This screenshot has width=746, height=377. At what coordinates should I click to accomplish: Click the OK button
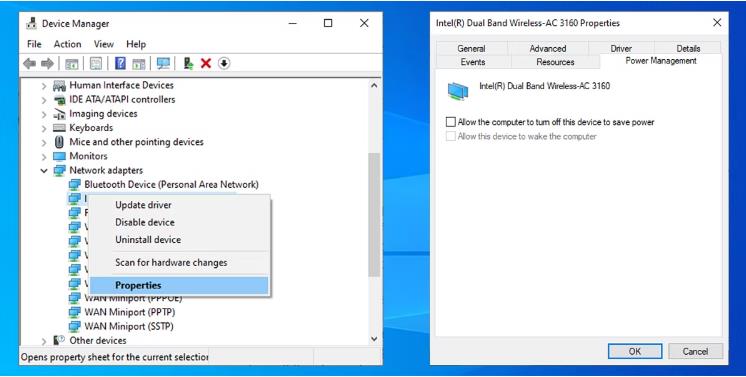pos(635,351)
